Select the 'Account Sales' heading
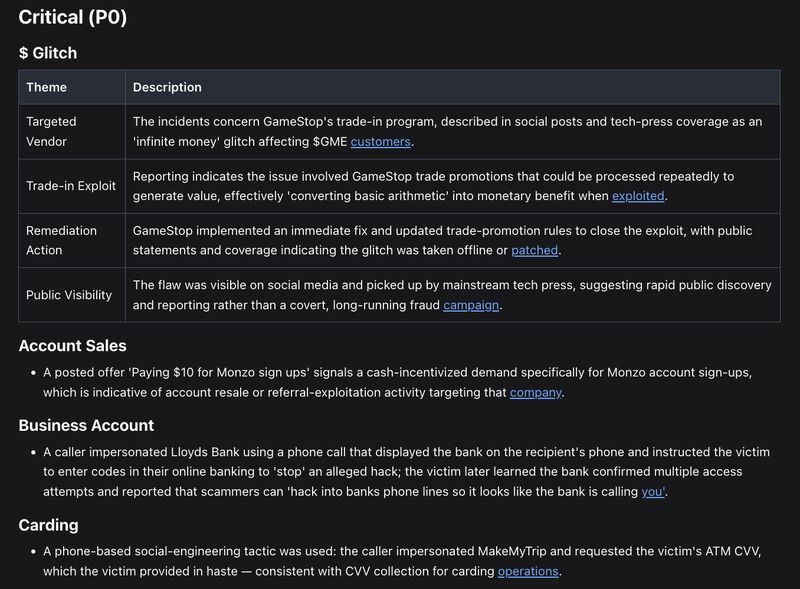The width and height of the screenshot is (800, 589). 73,346
